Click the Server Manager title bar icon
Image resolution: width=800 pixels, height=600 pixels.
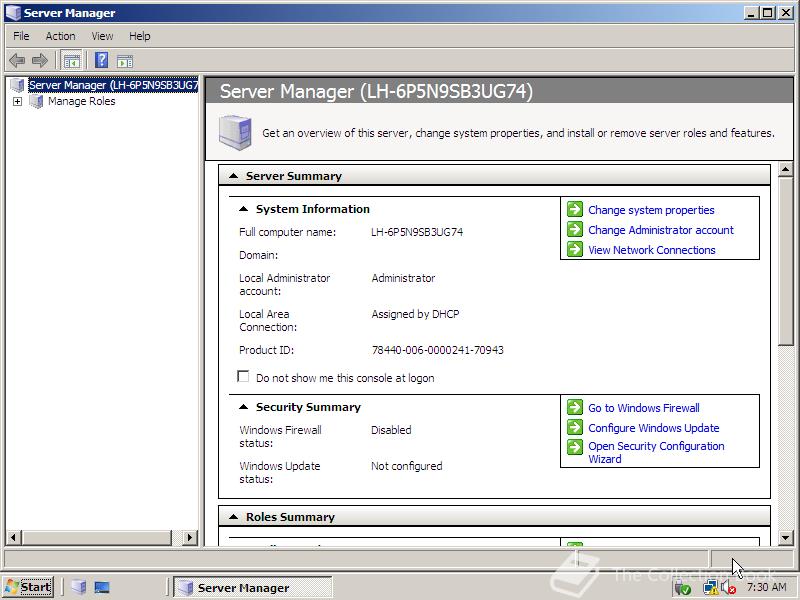coord(13,13)
